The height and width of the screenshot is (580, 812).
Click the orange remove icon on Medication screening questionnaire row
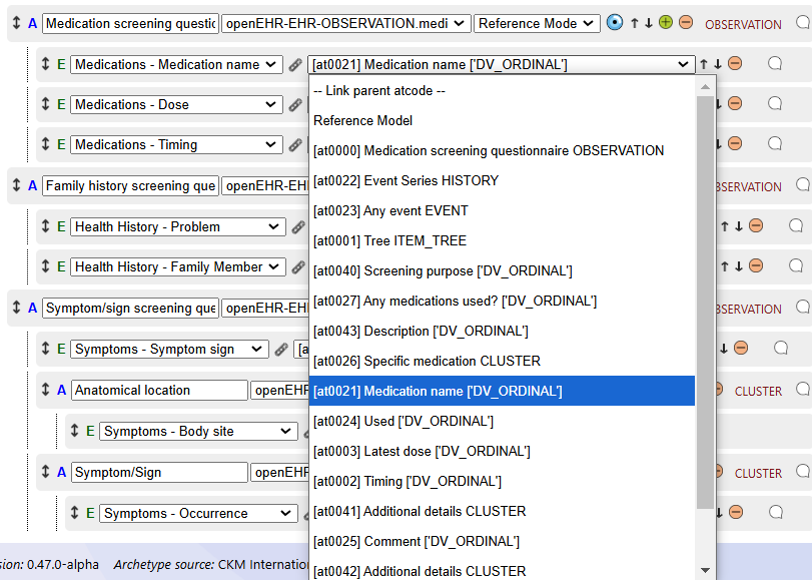tap(685, 23)
